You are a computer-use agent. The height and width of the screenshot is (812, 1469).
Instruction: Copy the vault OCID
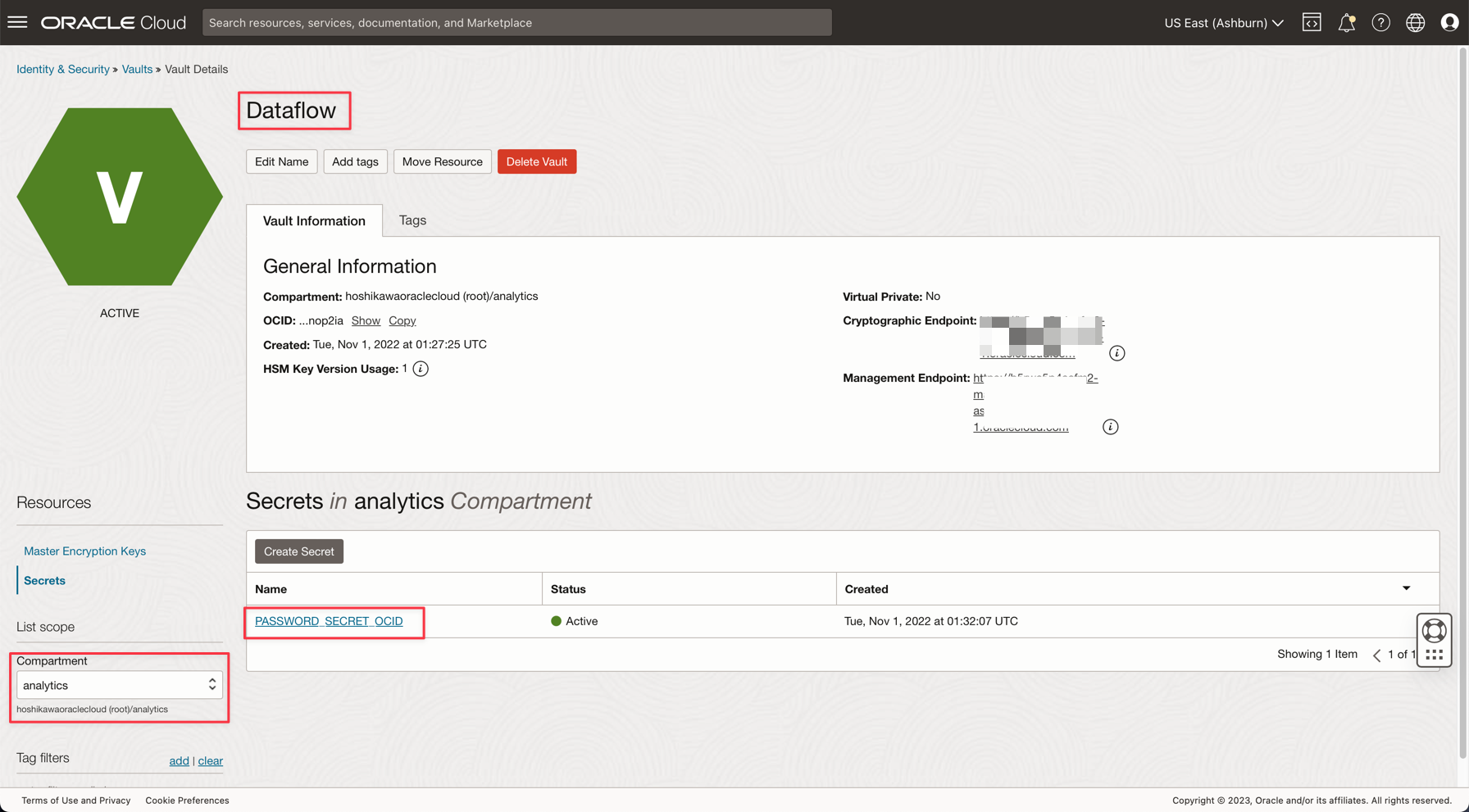(x=402, y=320)
